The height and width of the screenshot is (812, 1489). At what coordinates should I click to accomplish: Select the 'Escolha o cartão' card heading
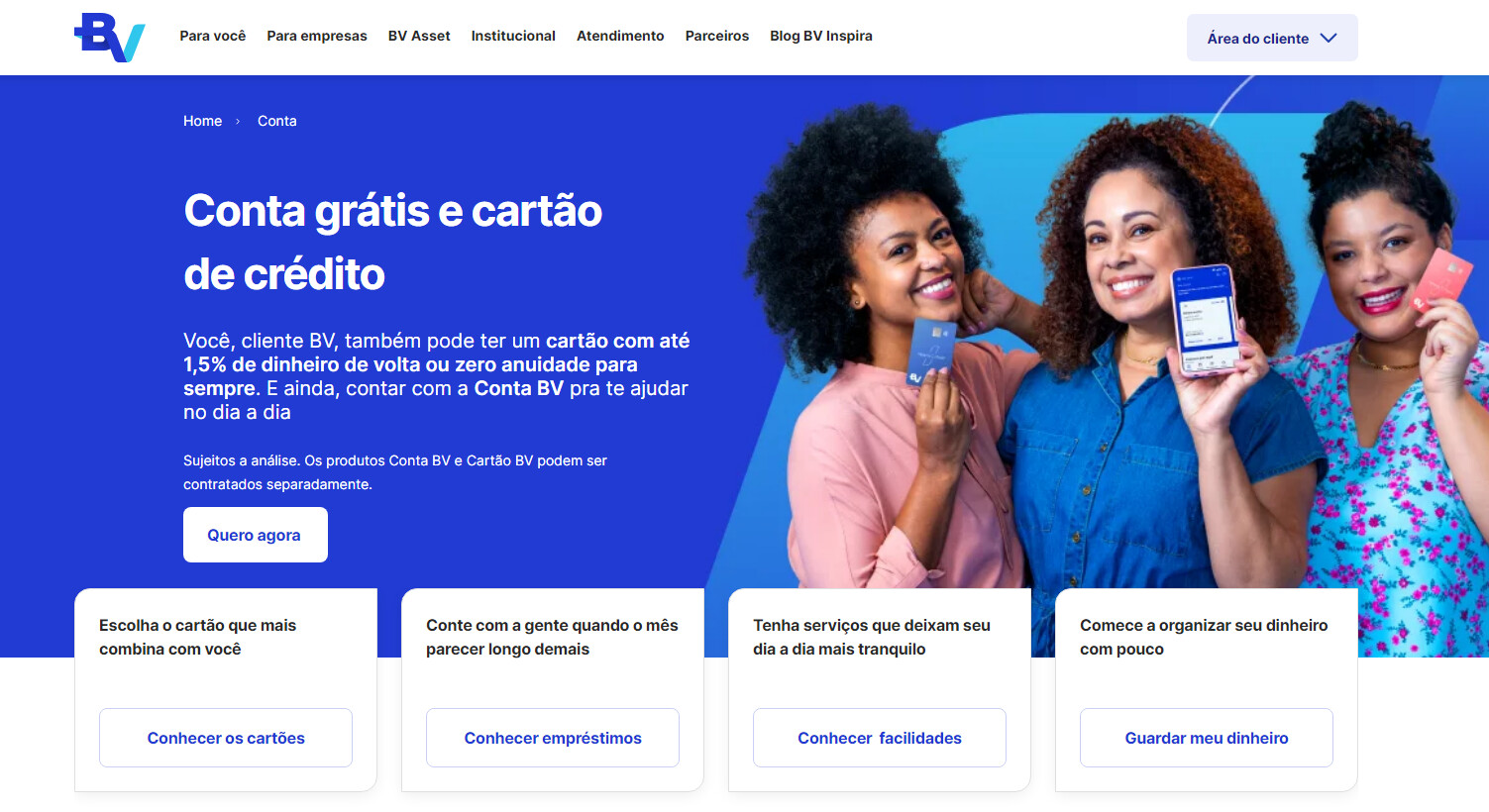pyautogui.click(x=197, y=637)
